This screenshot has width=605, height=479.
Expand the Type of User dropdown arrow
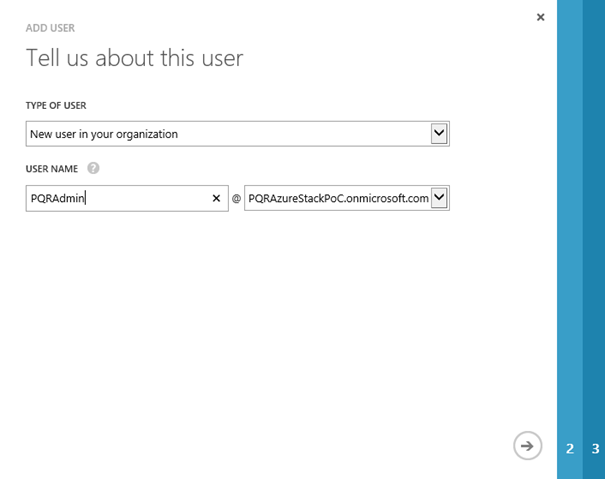[438, 133]
